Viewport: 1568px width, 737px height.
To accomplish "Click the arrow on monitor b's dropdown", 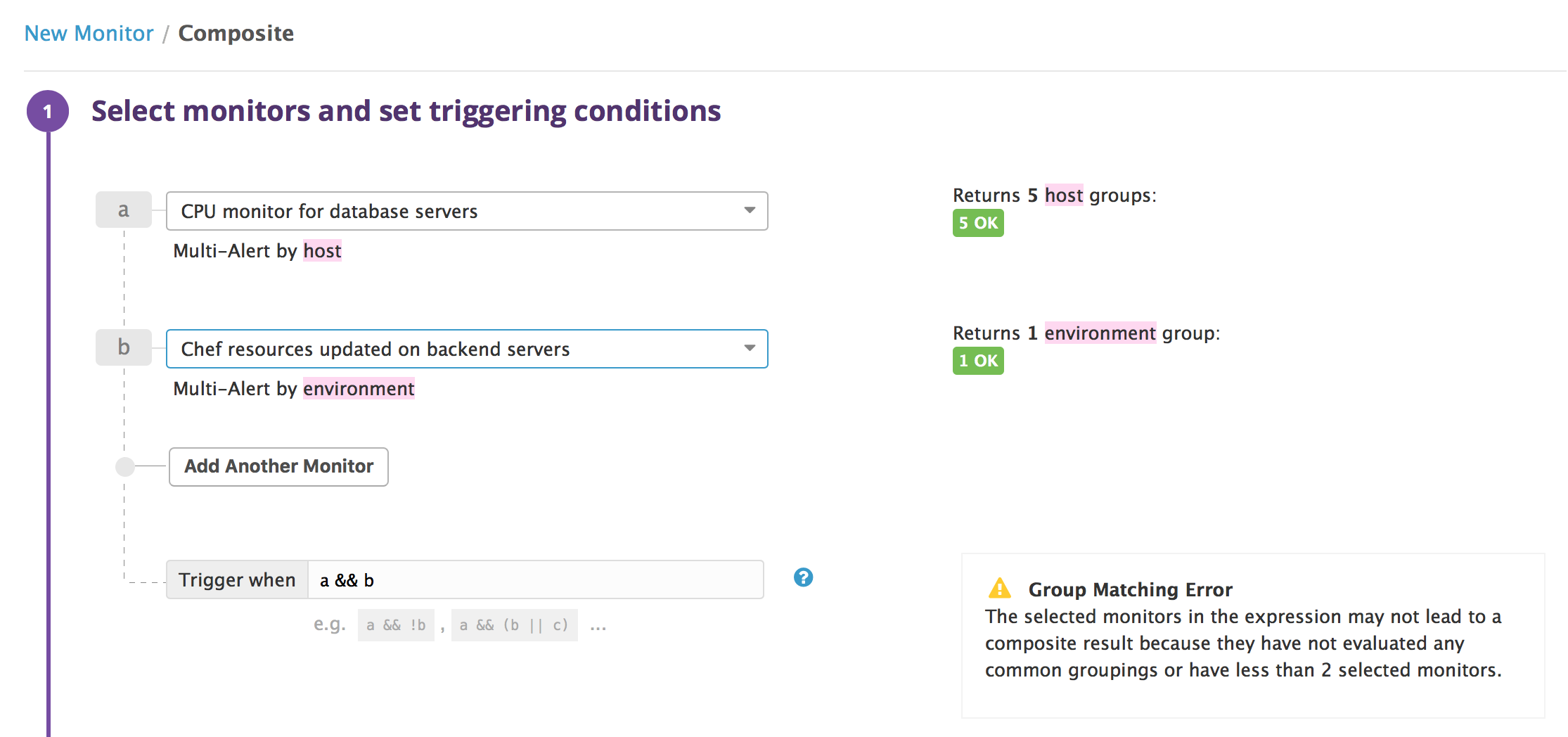I will click(750, 348).
